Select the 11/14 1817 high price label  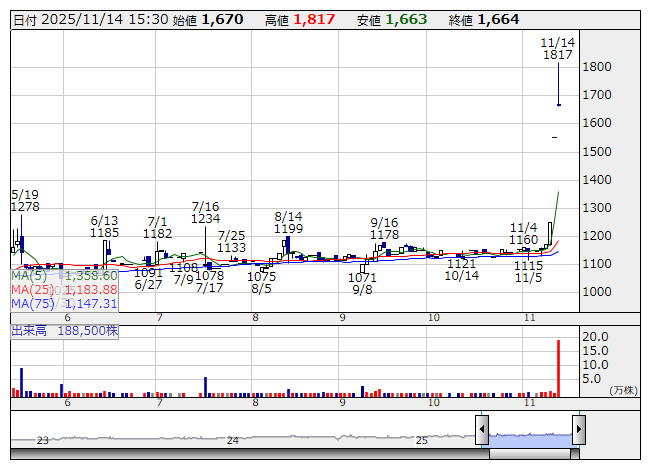point(557,49)
